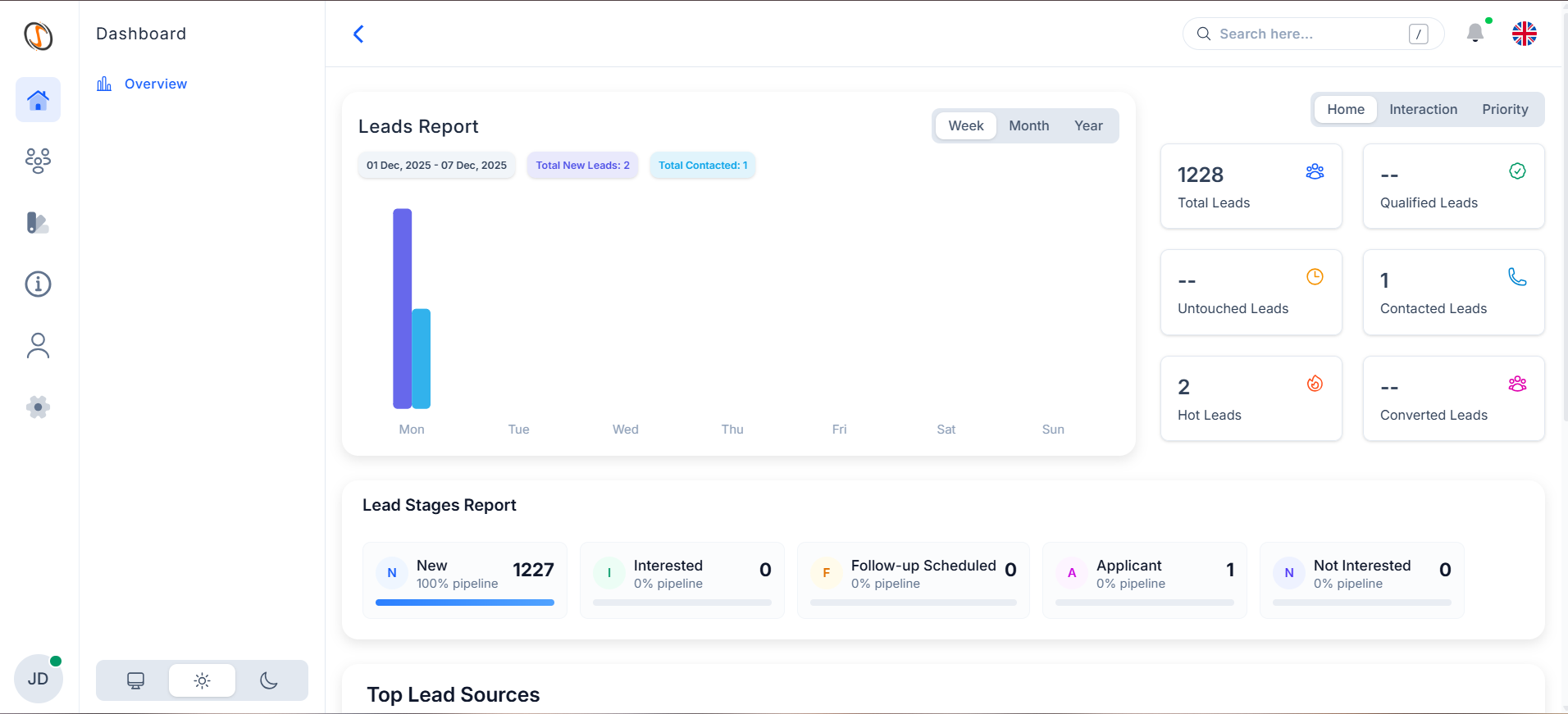Open the notifications bell
The height and width of the screenshot is (714, 1568).
click(1475, 33)
